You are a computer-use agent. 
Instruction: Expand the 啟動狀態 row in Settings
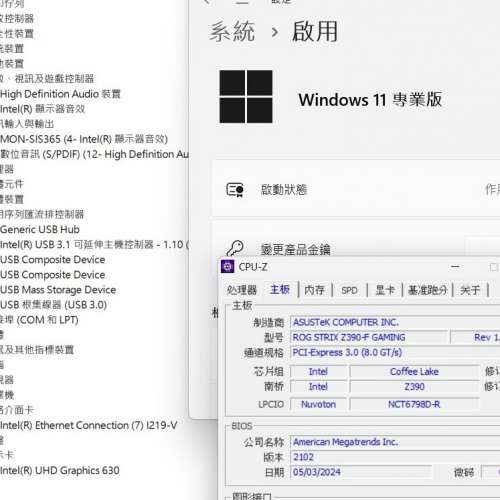pos(356,189)
